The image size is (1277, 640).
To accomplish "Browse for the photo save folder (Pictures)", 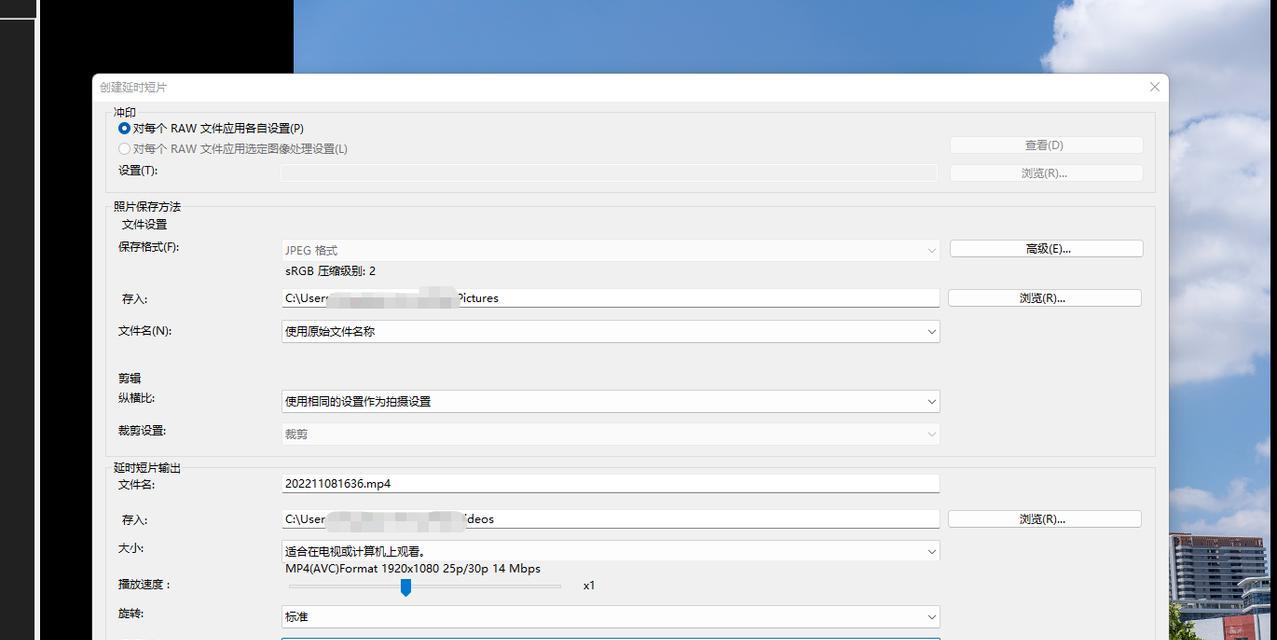I will tap(1044, 298).
